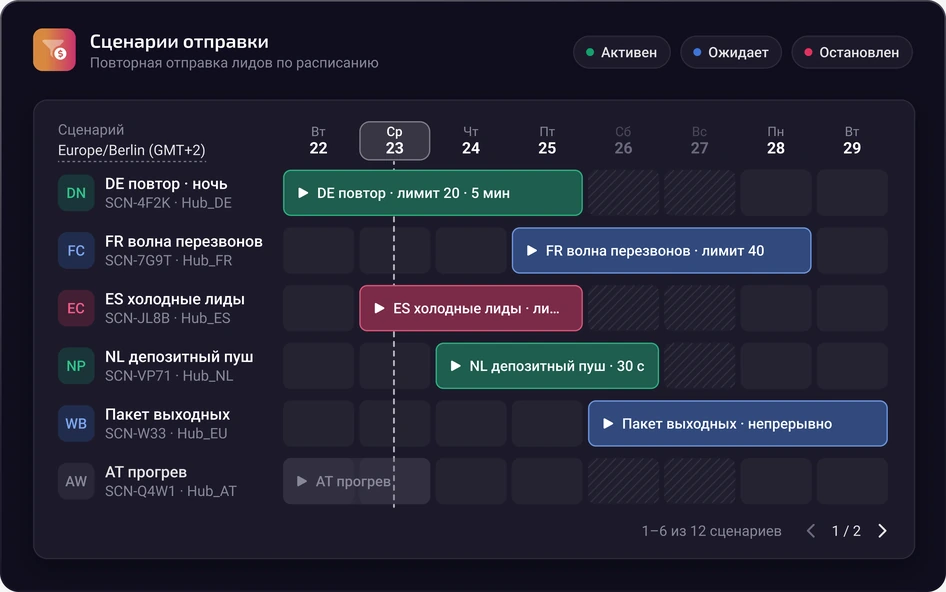Toggle the Остановлен status filter
Viewport: 946px width, 592px height.
coord(851,53)
